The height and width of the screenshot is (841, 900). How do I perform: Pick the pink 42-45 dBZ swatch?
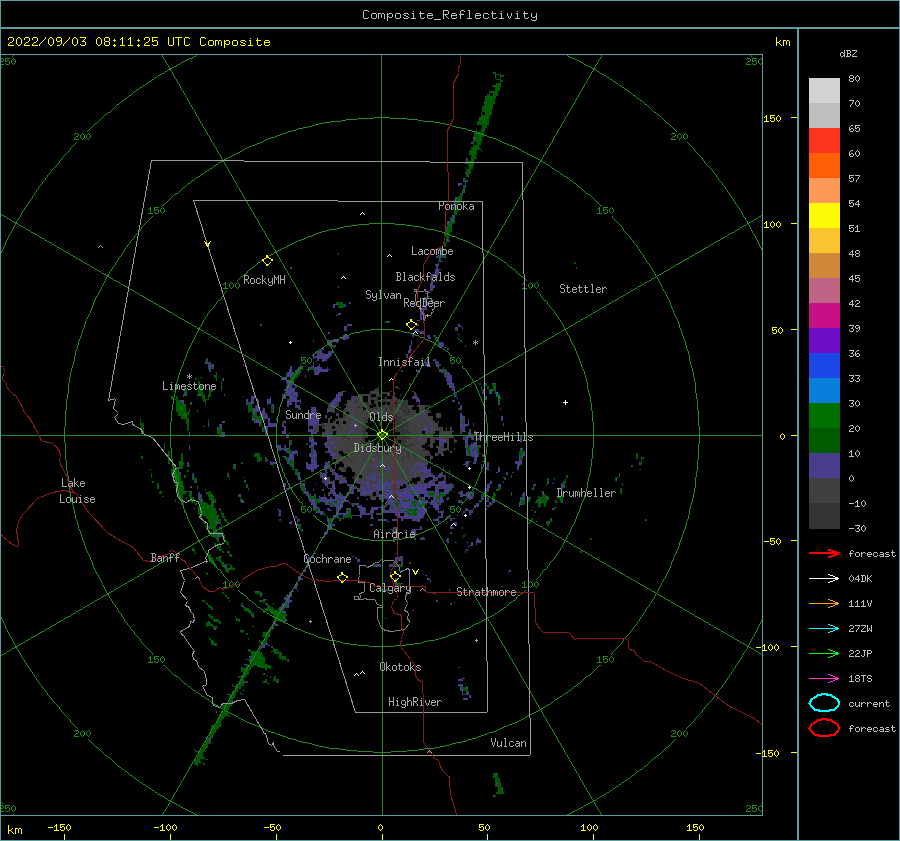click(x=824, y=290)
